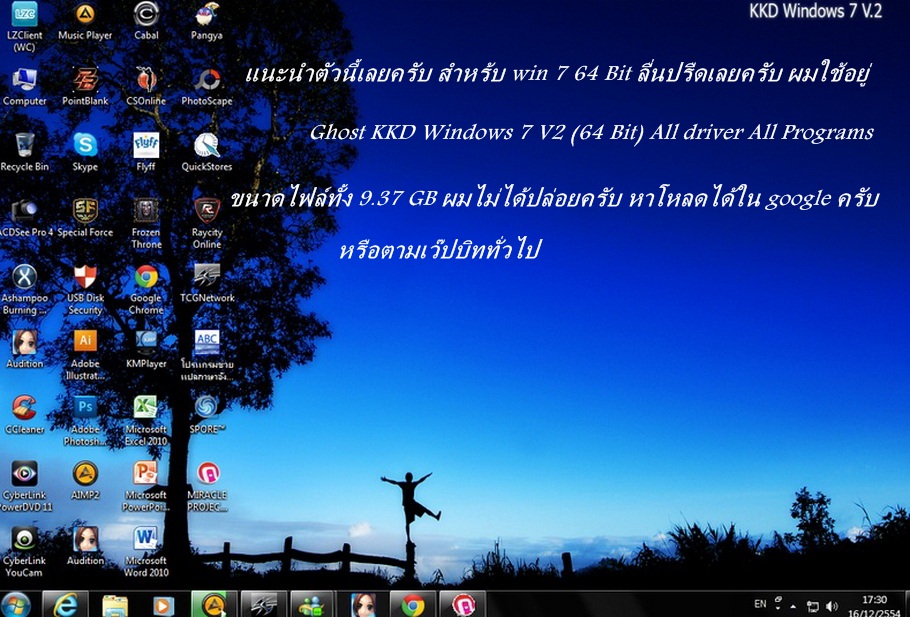Open the volume speaker tray icon
Viewport: 910px width, 617px height.
[x=832, y=607]
